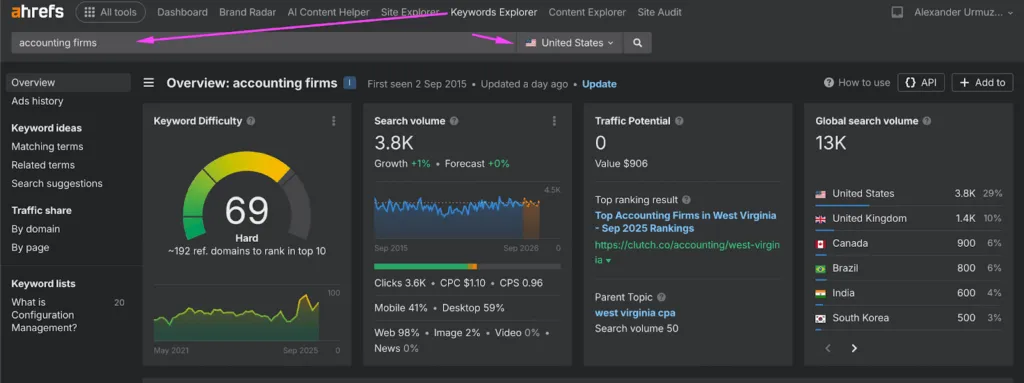
Task: Click the Update link
Action: (x=599, y=84)
